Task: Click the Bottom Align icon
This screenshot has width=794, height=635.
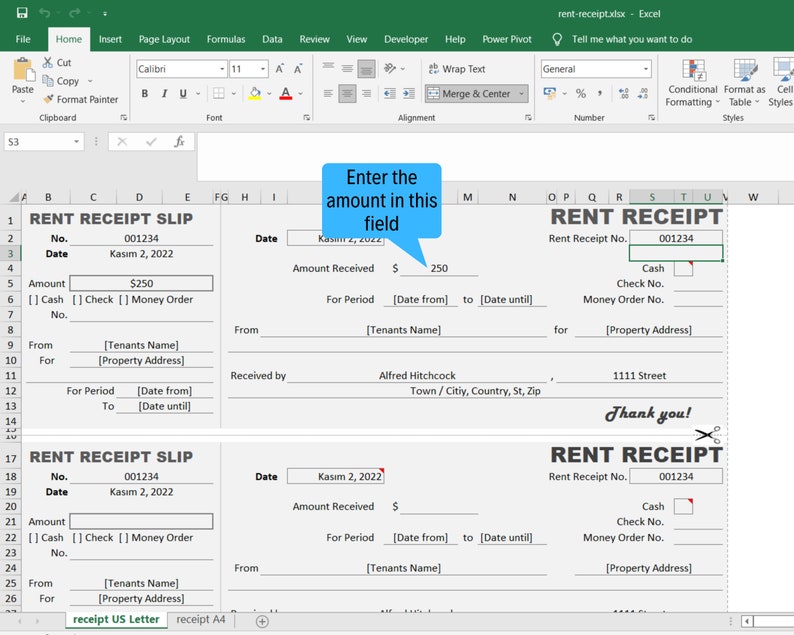Action: click(x=366, y=68)
